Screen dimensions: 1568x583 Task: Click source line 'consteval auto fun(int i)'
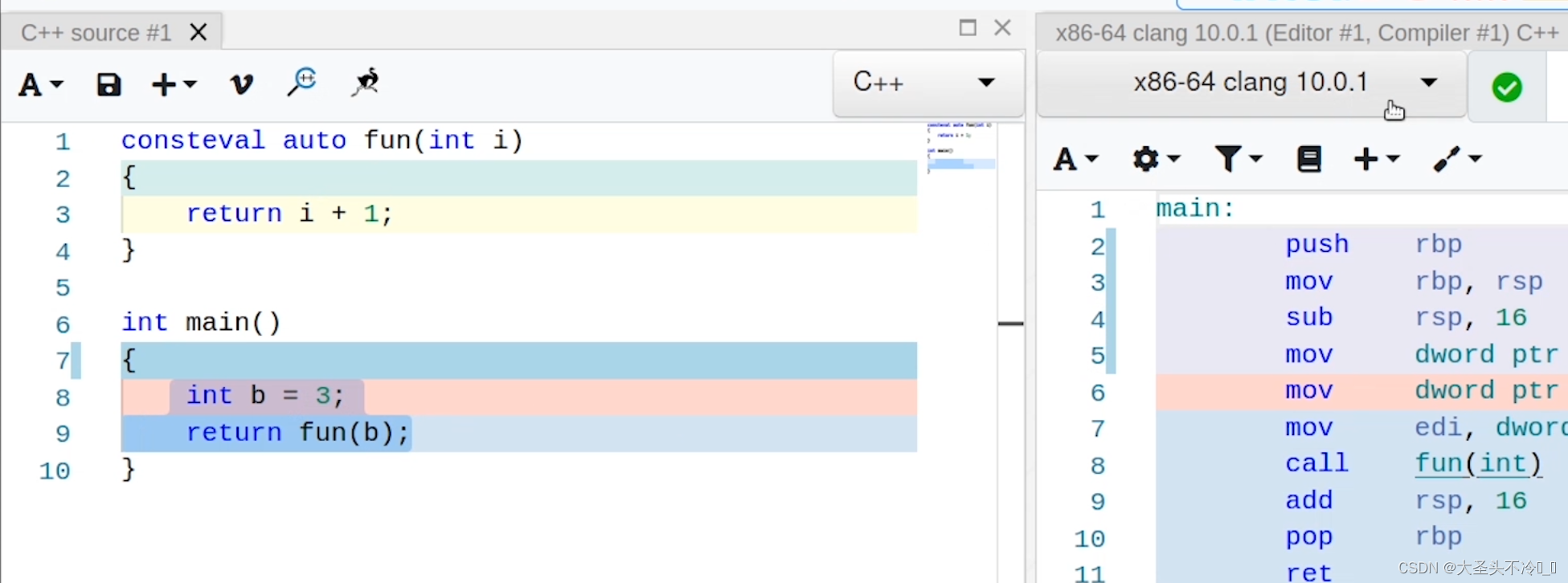(x=322, y=141)
